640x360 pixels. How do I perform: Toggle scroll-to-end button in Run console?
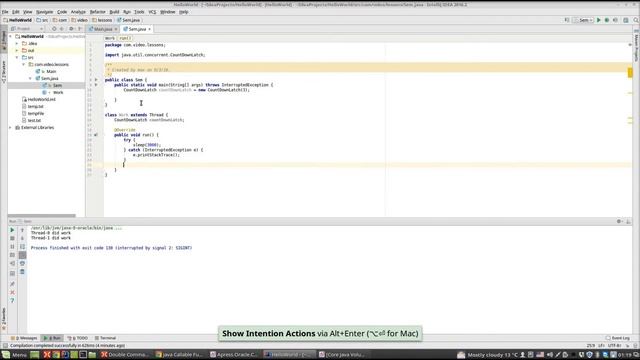click(22, 255)
